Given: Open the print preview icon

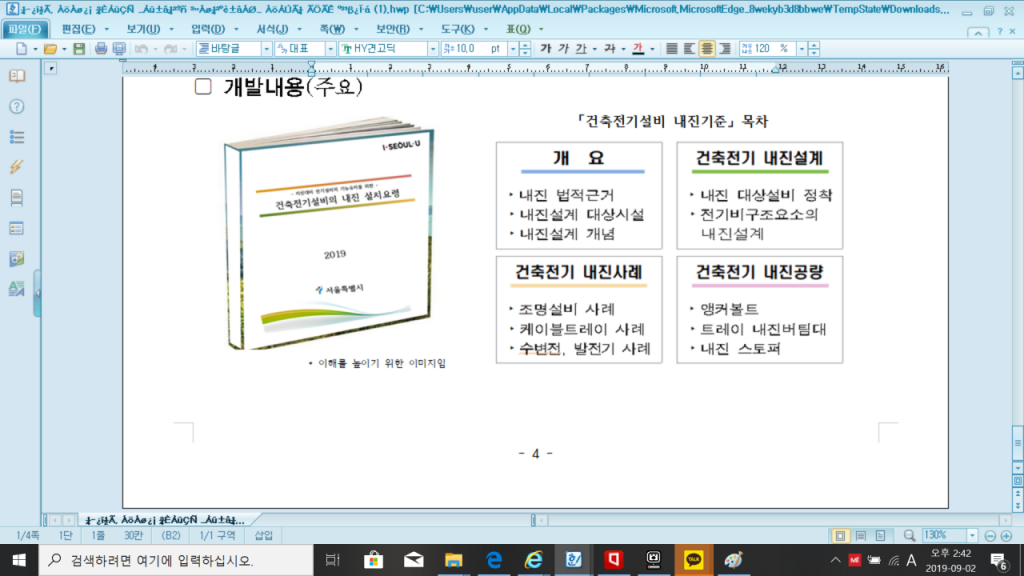Looking at the screenshot, I should coord(120,48).
